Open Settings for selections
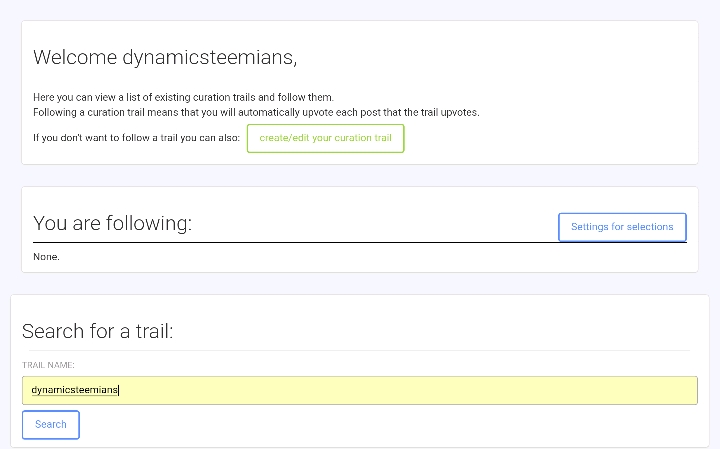The width and height of the screenshot is (720, 449). coord(622,227)
